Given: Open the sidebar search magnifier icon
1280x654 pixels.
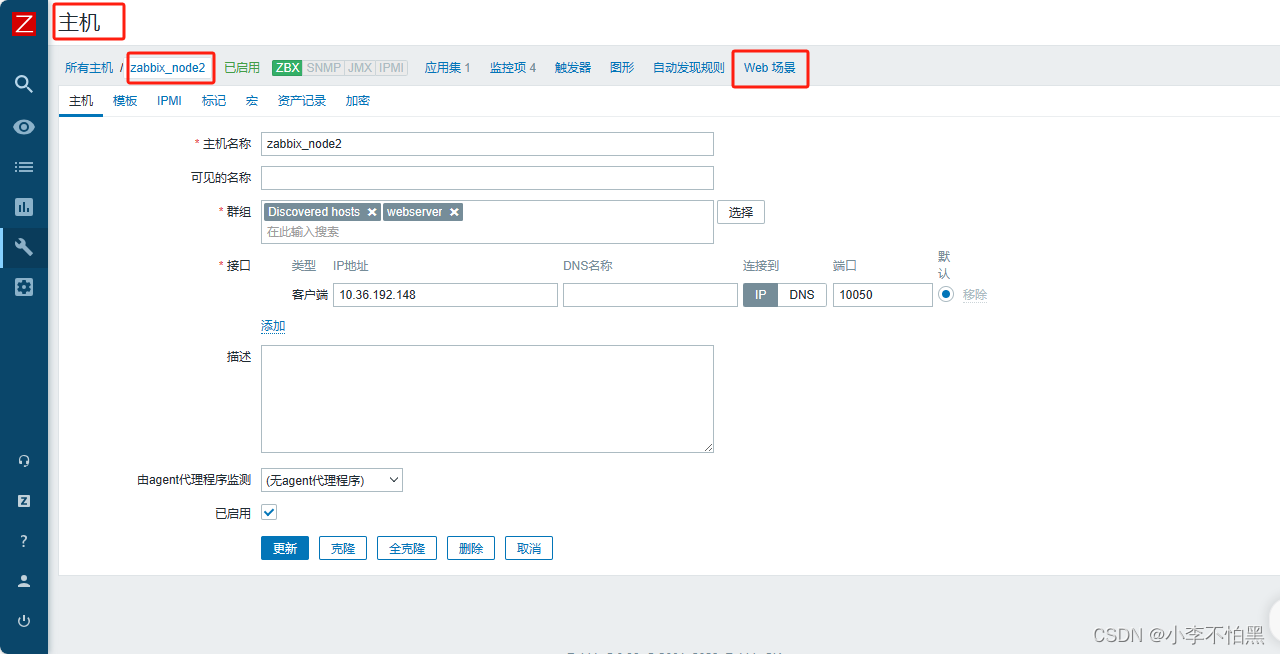Looking at the screenshot, I should tap(24, 84).
